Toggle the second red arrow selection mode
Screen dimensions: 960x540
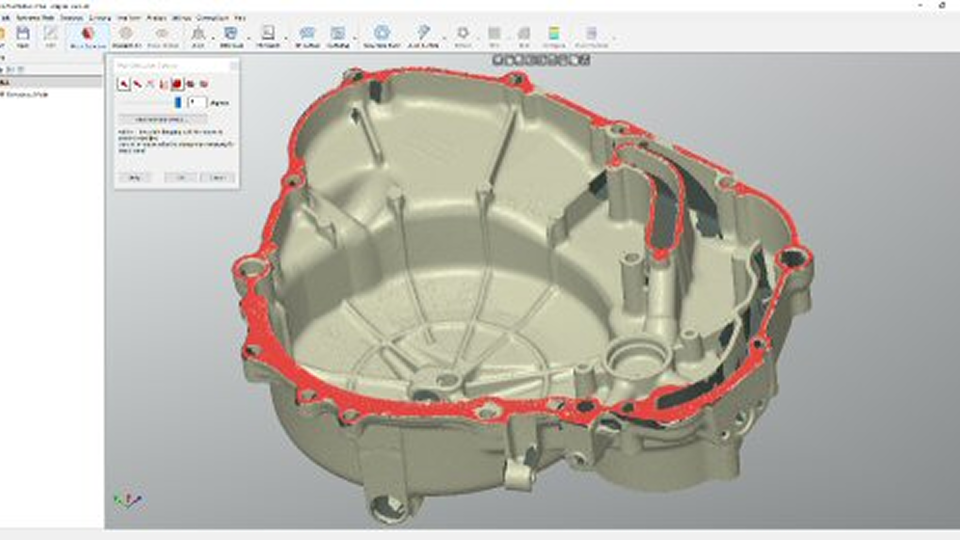pos(137,84)
